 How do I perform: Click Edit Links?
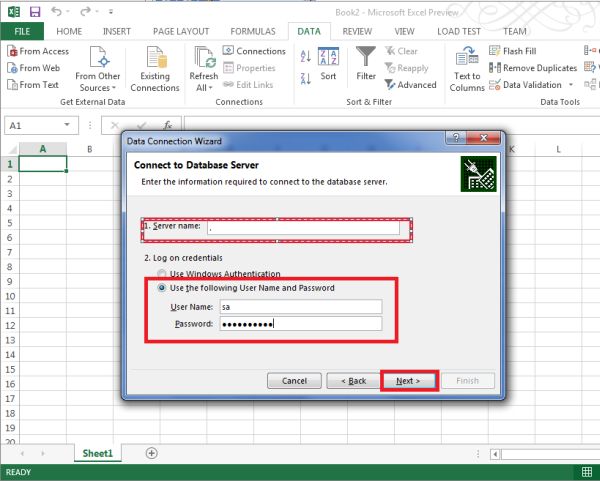pyautogui.click(x=248, y=85)
